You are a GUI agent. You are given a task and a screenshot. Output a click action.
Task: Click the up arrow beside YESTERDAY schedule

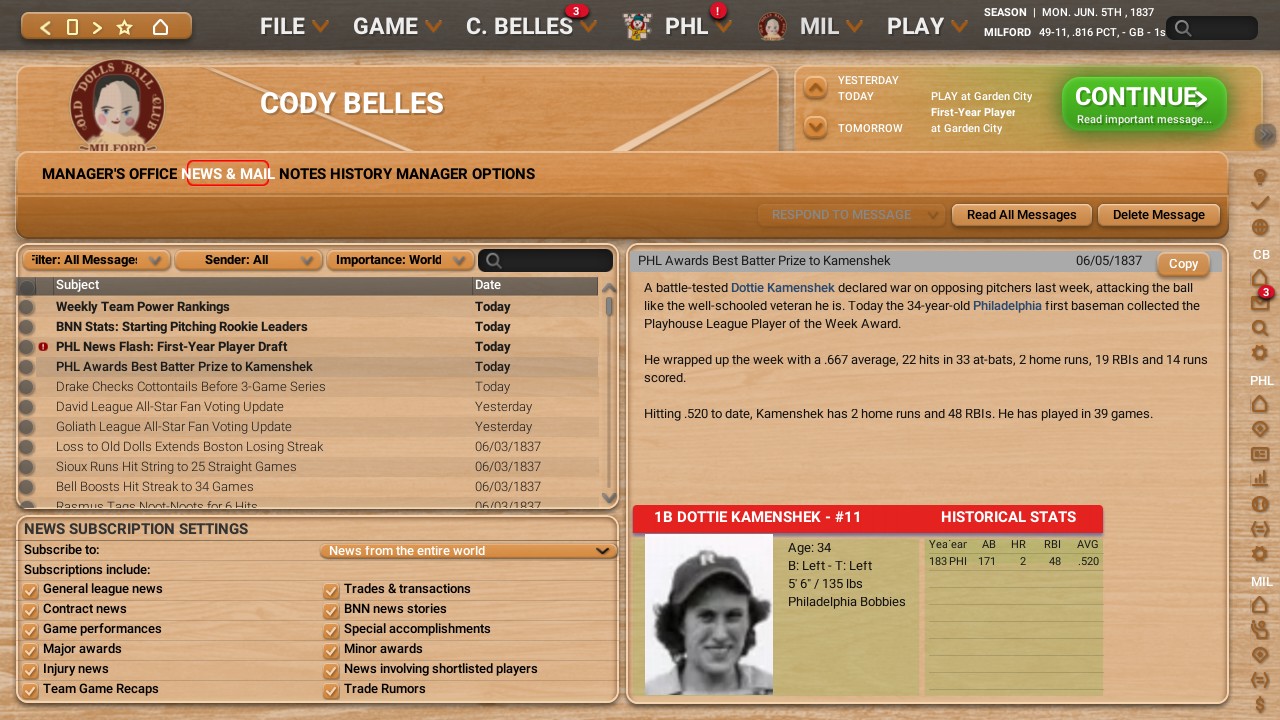(816, 88)
